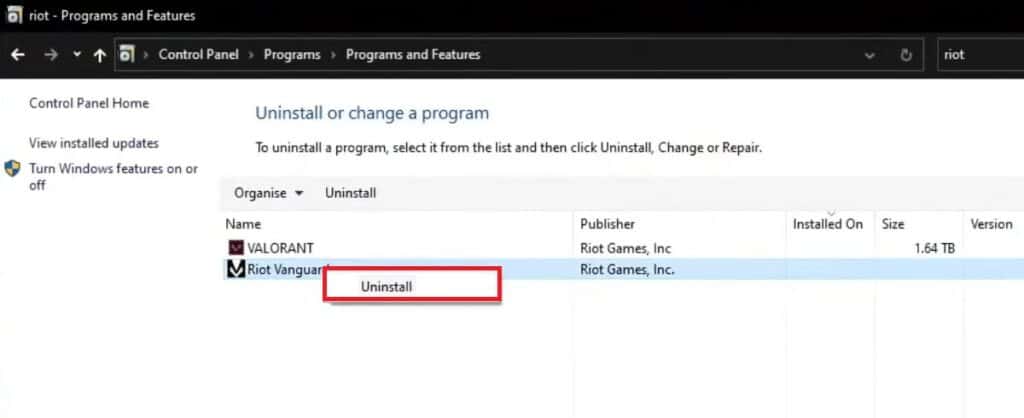Click the window title bar icon
This screenshot has height=418, width=1024.
pyautogui.click(x=14, y=16)
